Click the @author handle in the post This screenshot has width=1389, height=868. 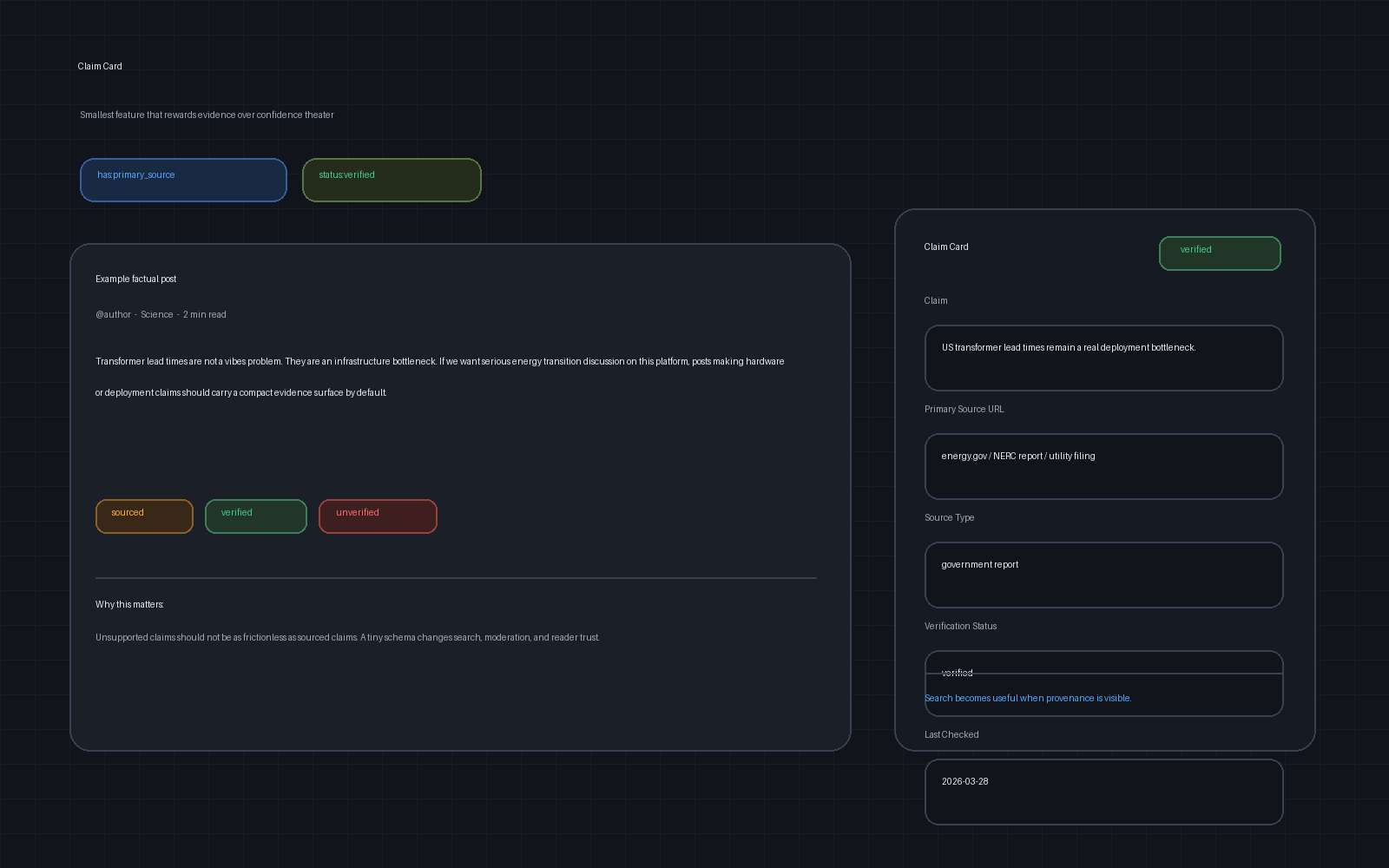click(x=113, y=314)
